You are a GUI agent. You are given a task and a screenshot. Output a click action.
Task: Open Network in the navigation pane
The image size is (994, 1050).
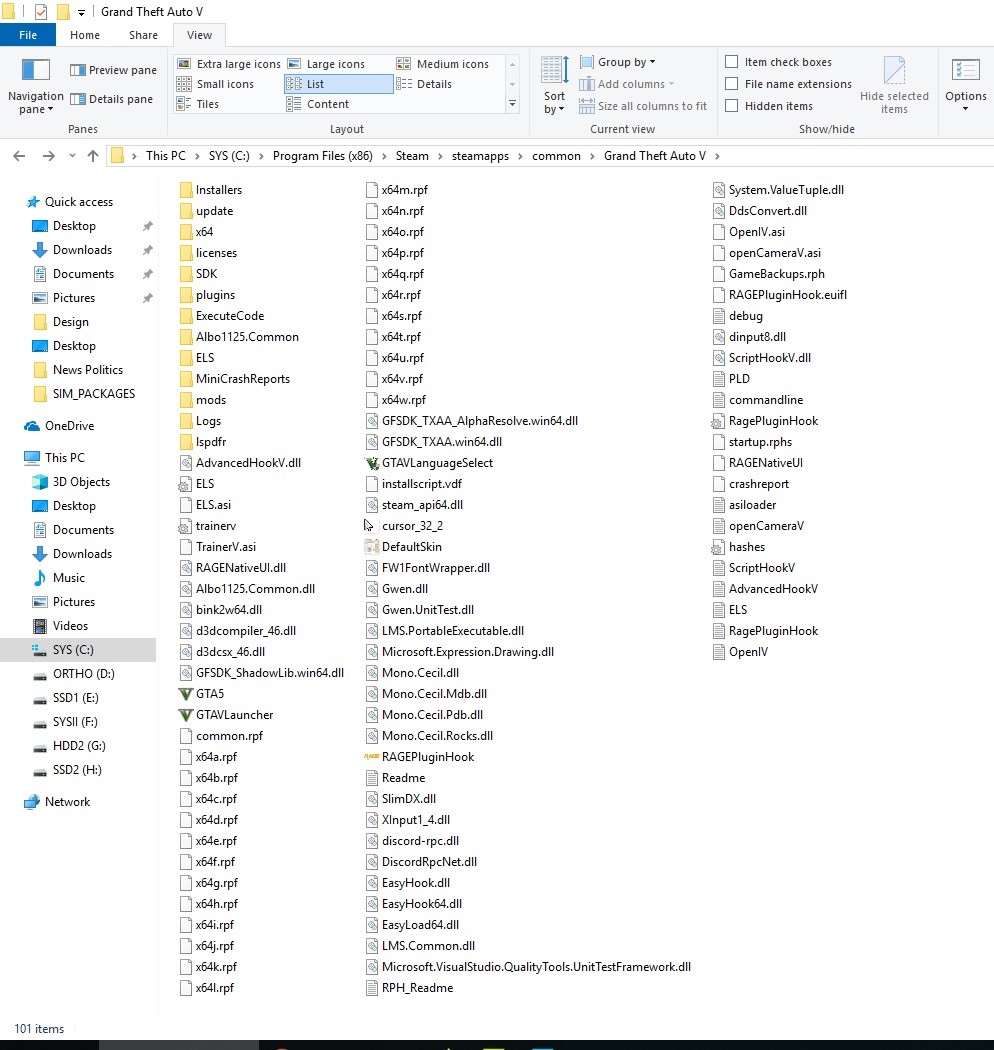pyautogui.click(x=57, y=802)
